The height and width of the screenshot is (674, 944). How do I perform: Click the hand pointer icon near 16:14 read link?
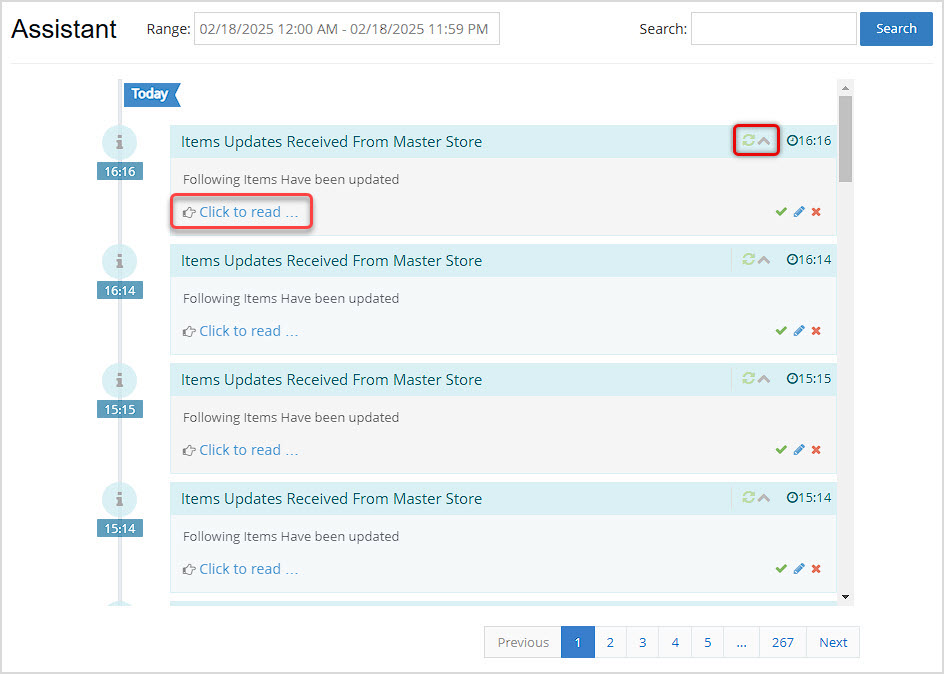[x=189, y=330]
